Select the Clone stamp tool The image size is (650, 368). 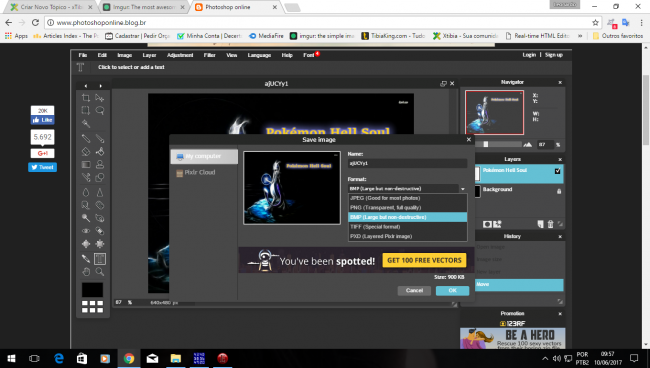point(100,165)
